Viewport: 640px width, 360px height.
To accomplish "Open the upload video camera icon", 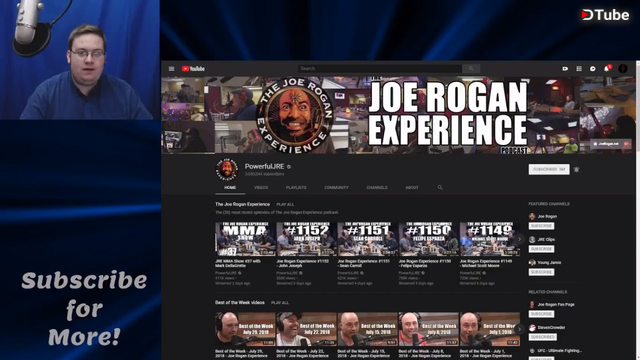I will [565, 69].
